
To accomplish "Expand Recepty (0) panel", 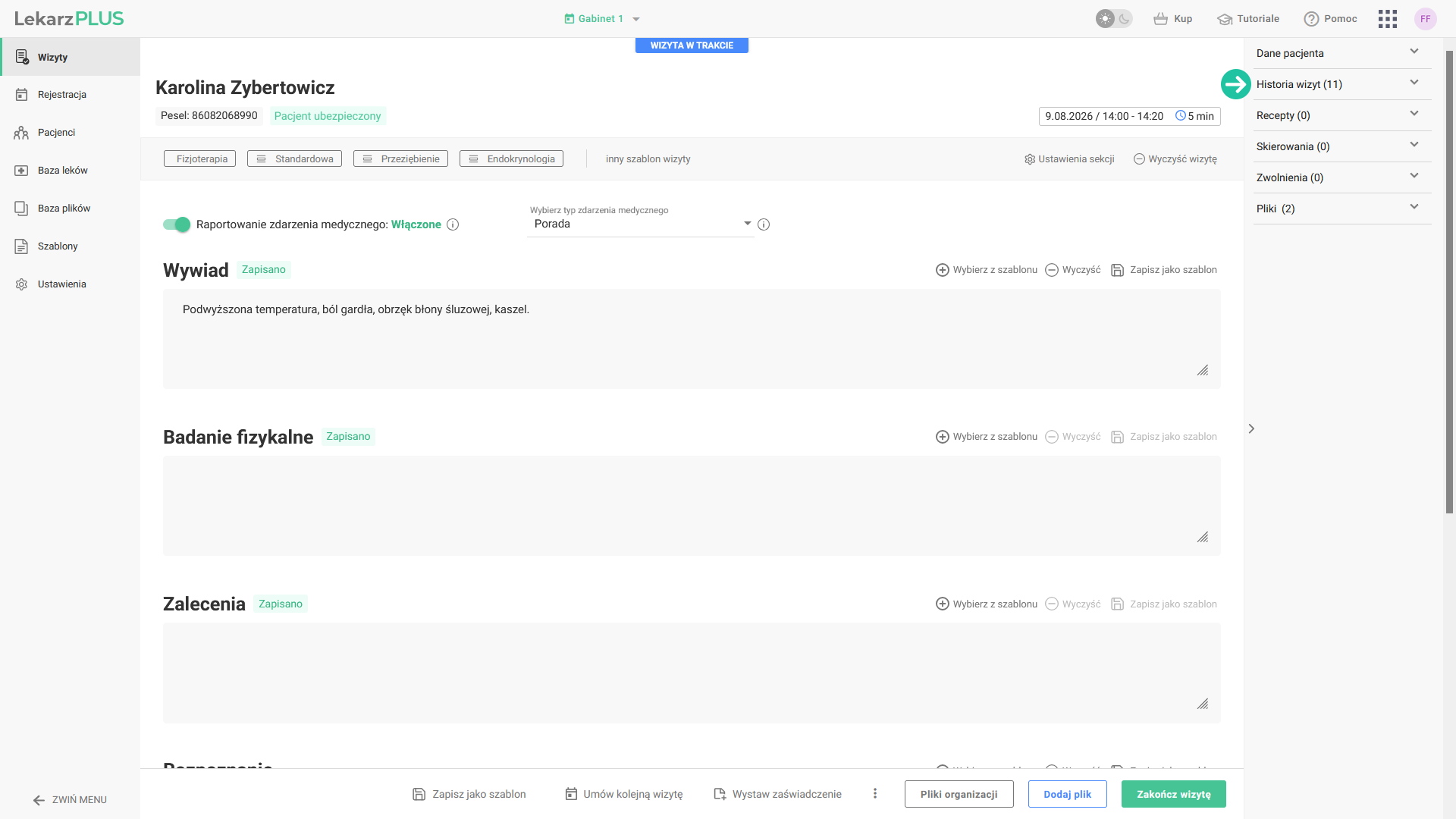I will click(1341, 115).
